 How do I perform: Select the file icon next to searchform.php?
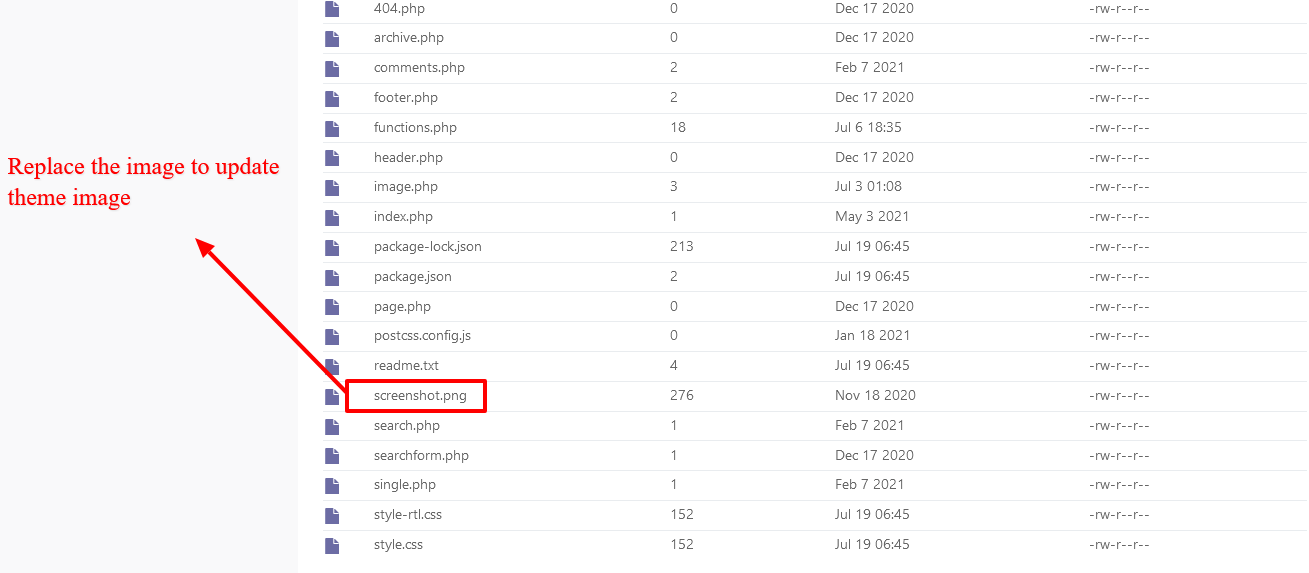(332, 456)
